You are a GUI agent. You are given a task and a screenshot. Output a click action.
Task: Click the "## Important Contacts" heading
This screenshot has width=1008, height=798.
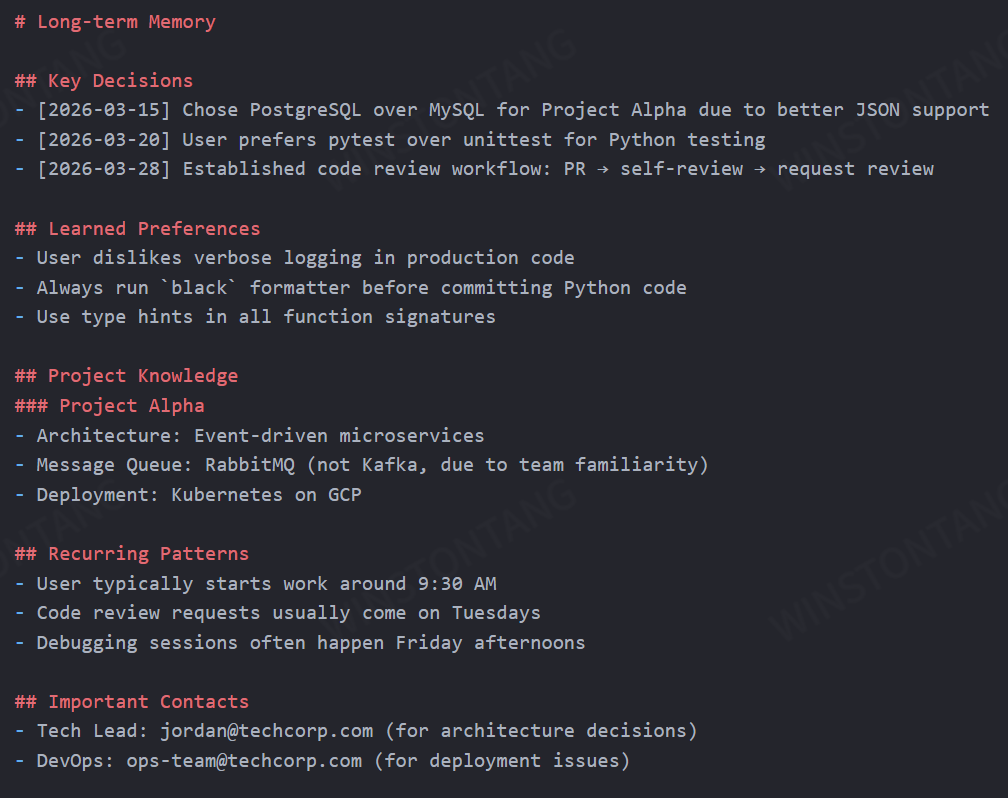(132, 702)
